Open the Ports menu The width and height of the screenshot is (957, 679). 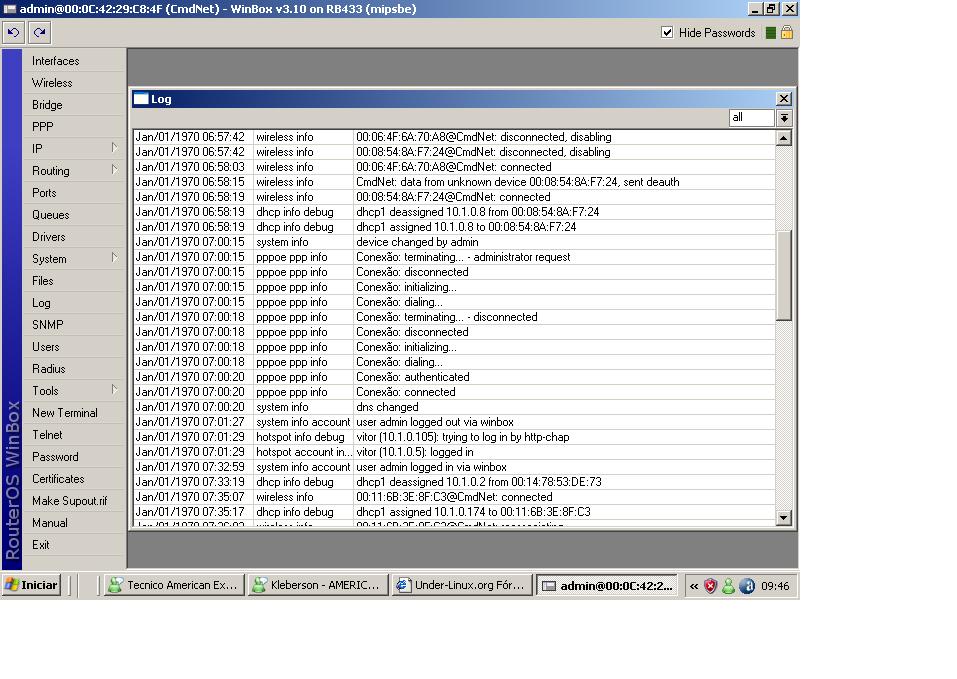point(73,193)
